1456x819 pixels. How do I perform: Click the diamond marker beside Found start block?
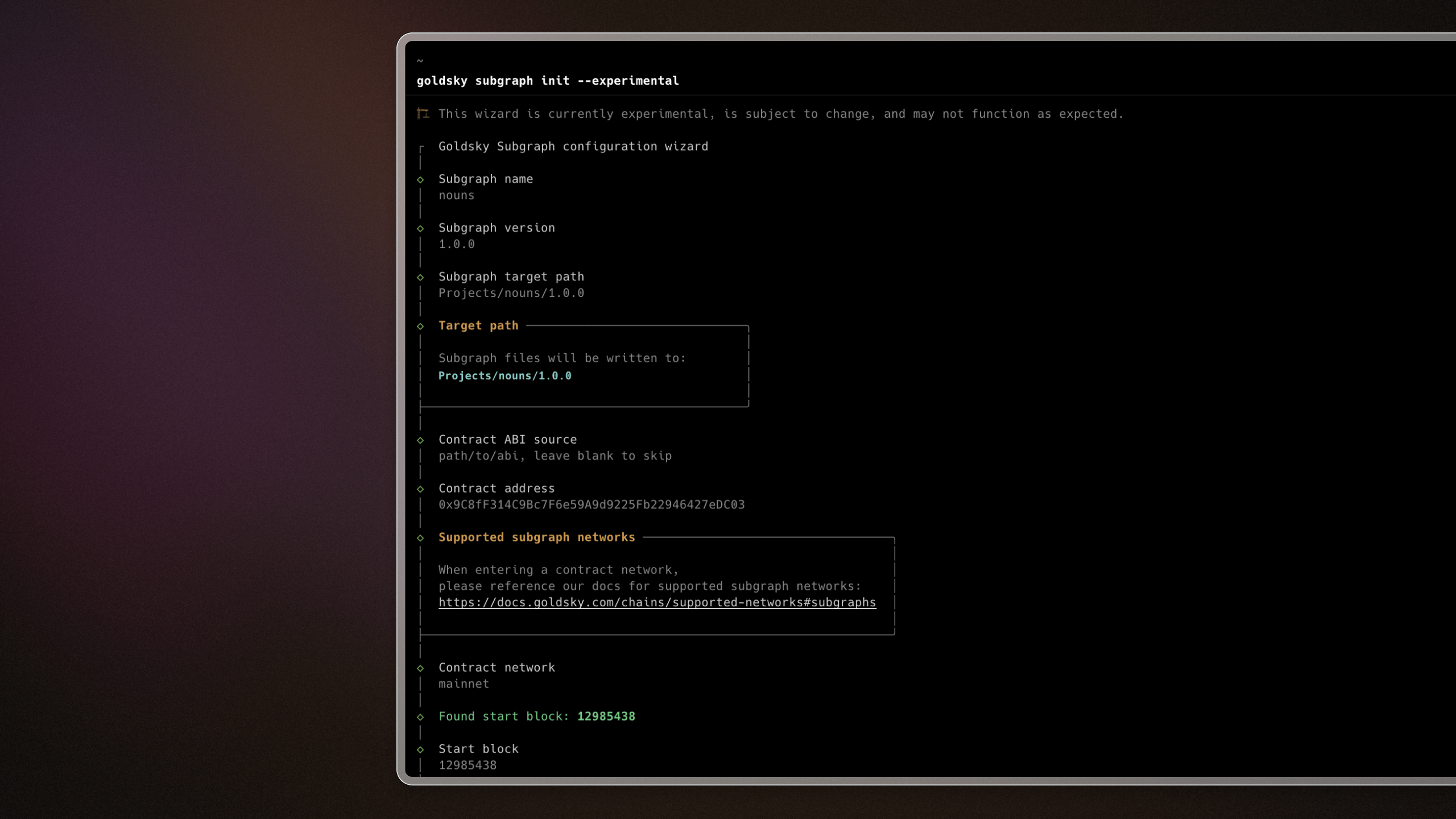420,717
